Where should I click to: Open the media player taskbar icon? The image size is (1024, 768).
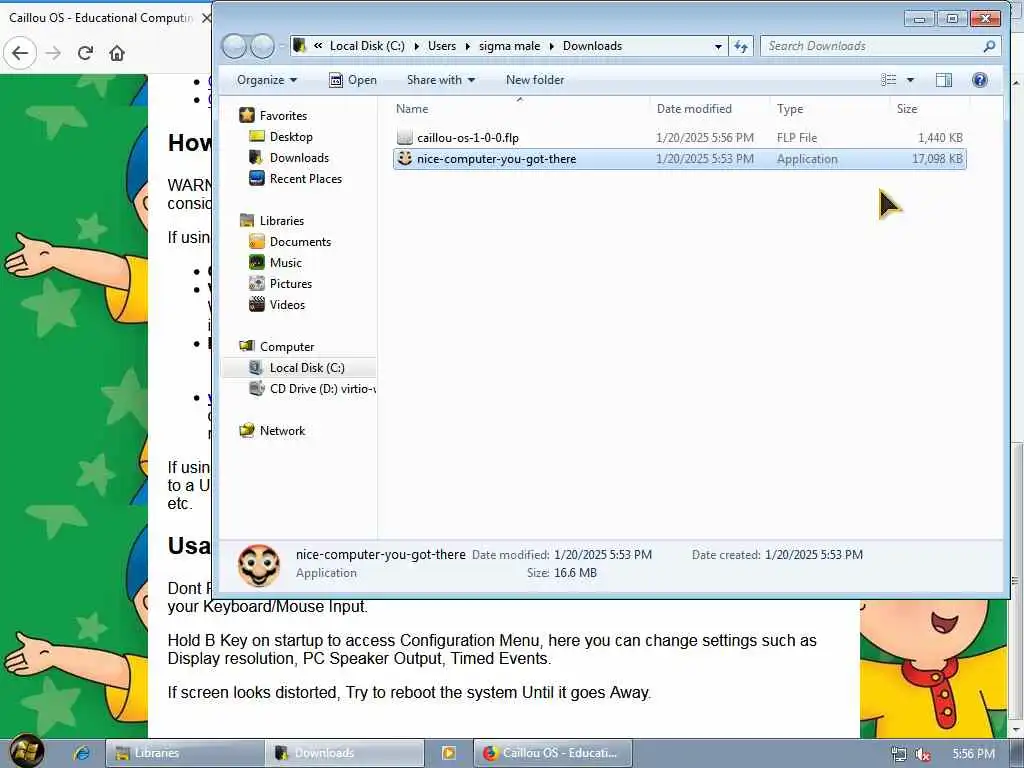449,753
